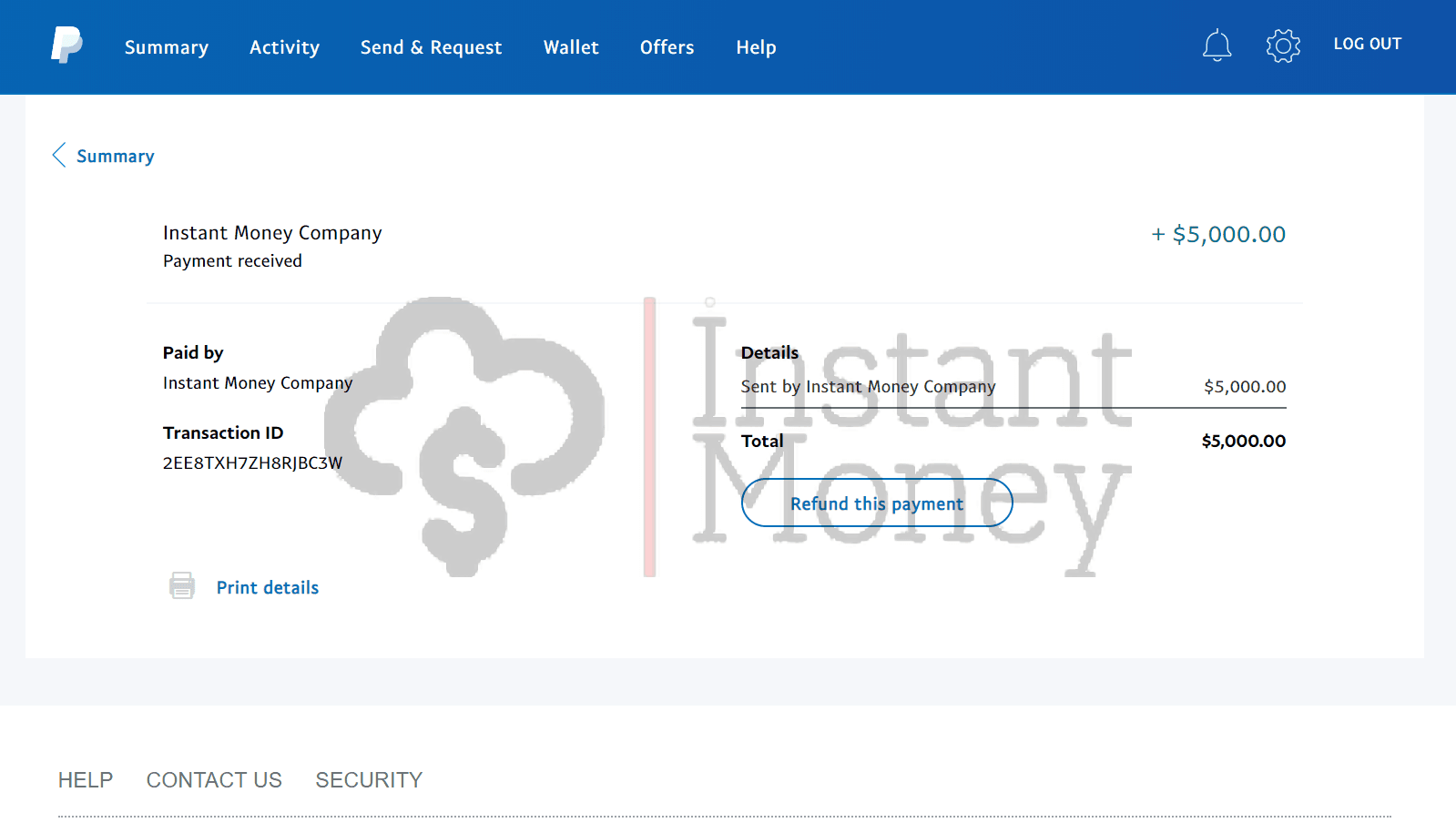Click the Instant Money Company heading
Image resolution: width=1456 pixels, height=833 pixels.
click(x=272, y=233)
